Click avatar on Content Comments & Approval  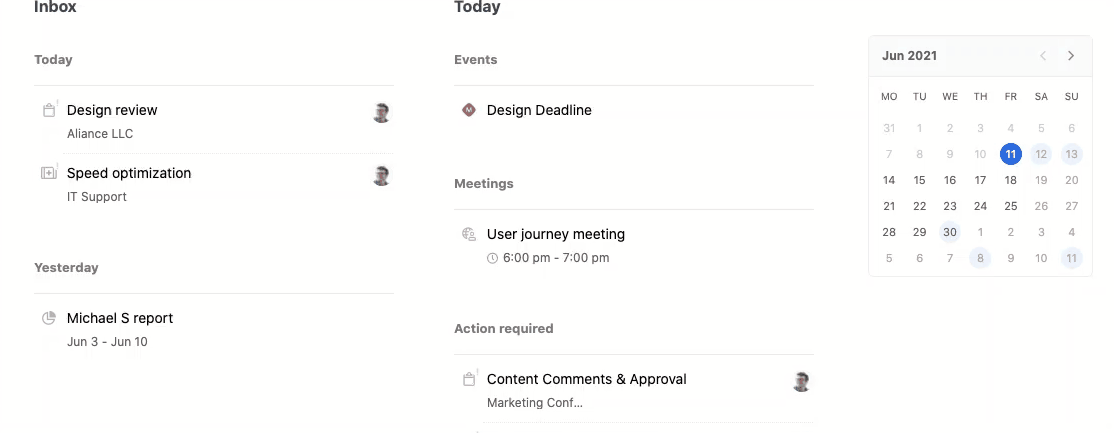click(801, 381)
